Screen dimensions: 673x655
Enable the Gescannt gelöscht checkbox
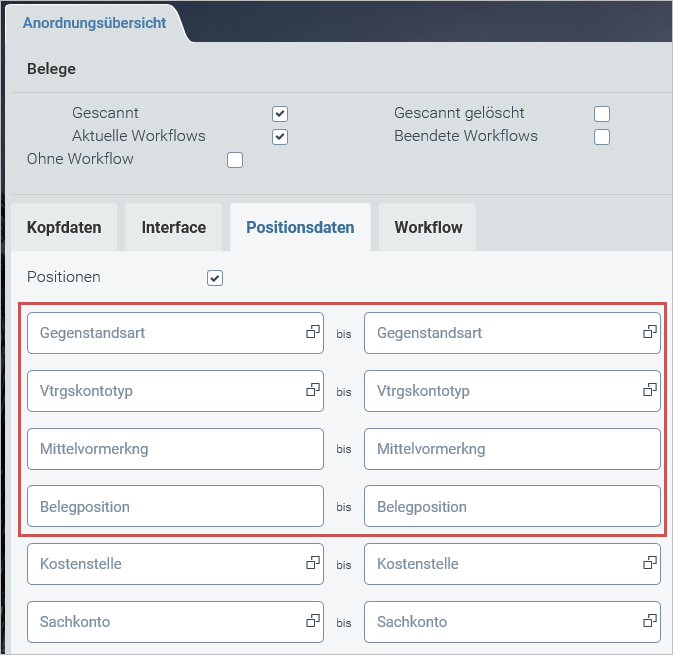coord(602,114)
